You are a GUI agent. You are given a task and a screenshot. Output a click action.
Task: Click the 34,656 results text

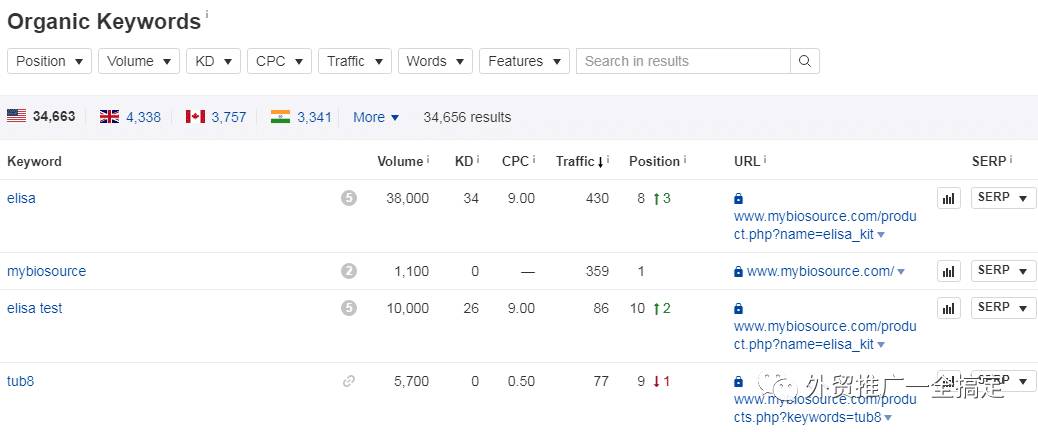tap(467, 117)
